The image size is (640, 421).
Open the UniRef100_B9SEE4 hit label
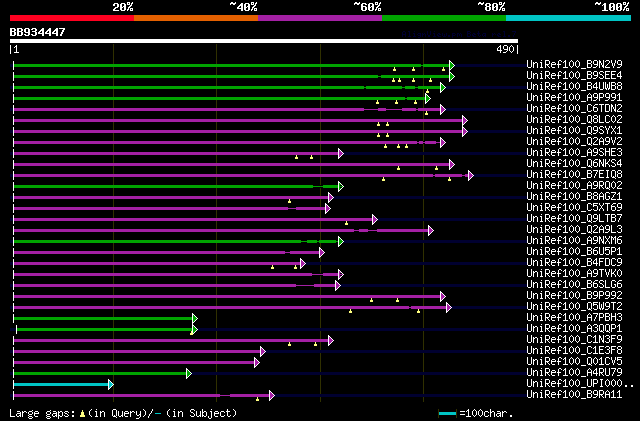(x=574, y=75)
